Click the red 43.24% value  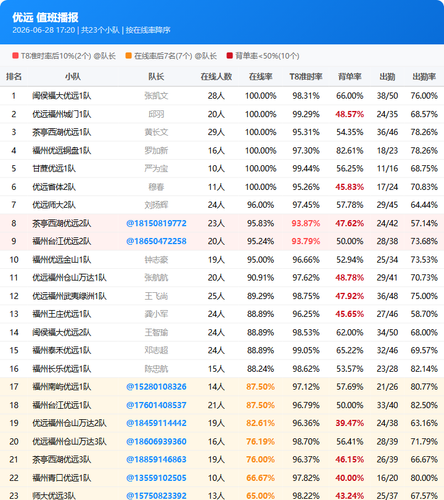pos(350,496)
